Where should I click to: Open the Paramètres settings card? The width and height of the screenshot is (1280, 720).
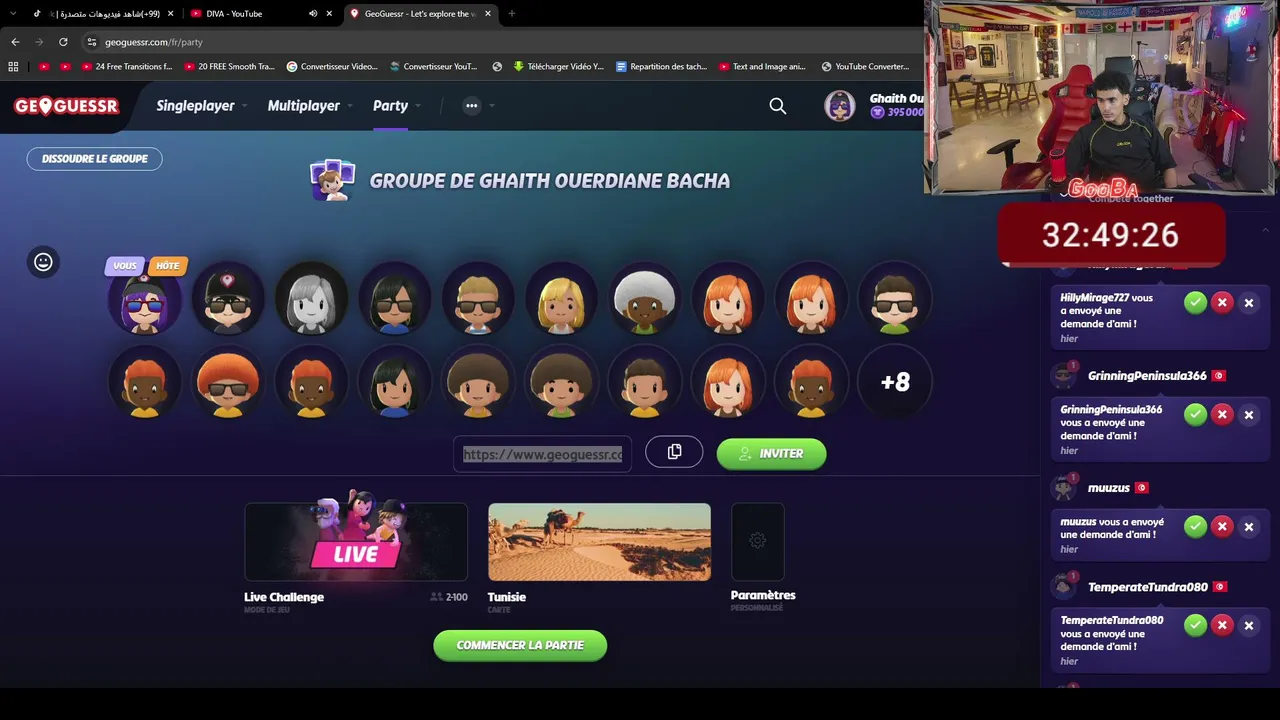coord(758,542)
